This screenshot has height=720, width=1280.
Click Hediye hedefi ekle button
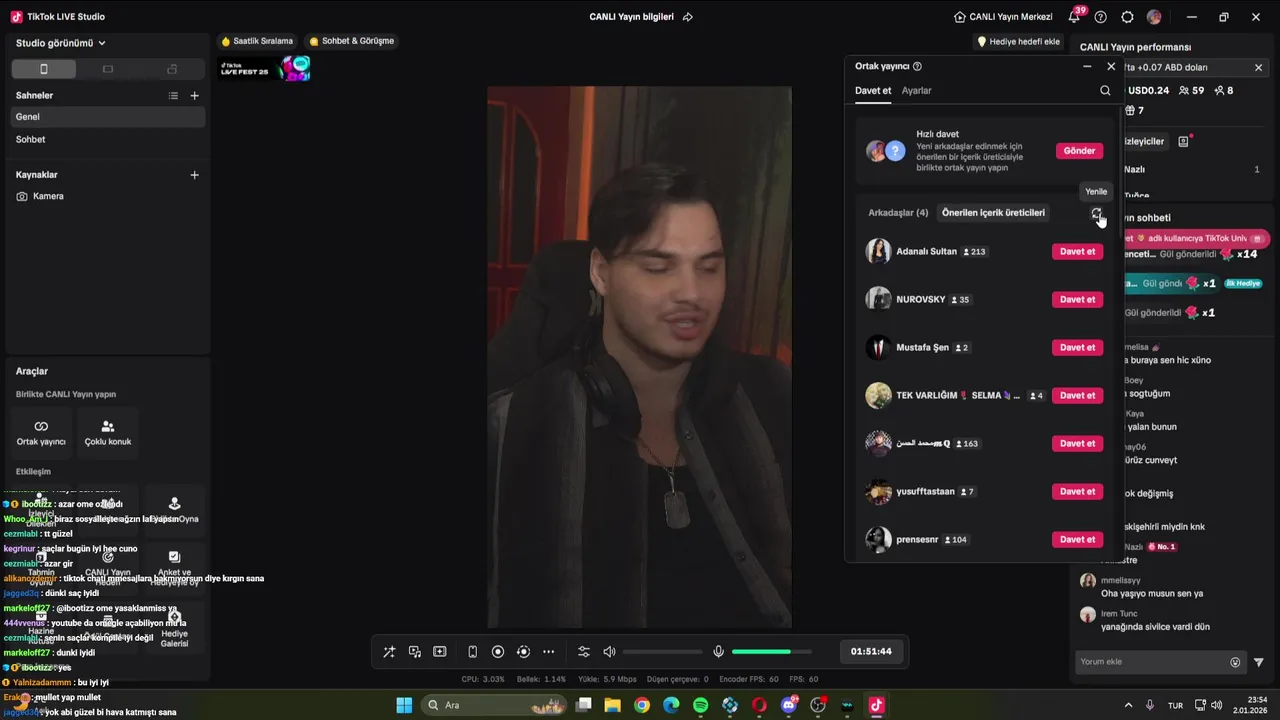coord(1018,42)
